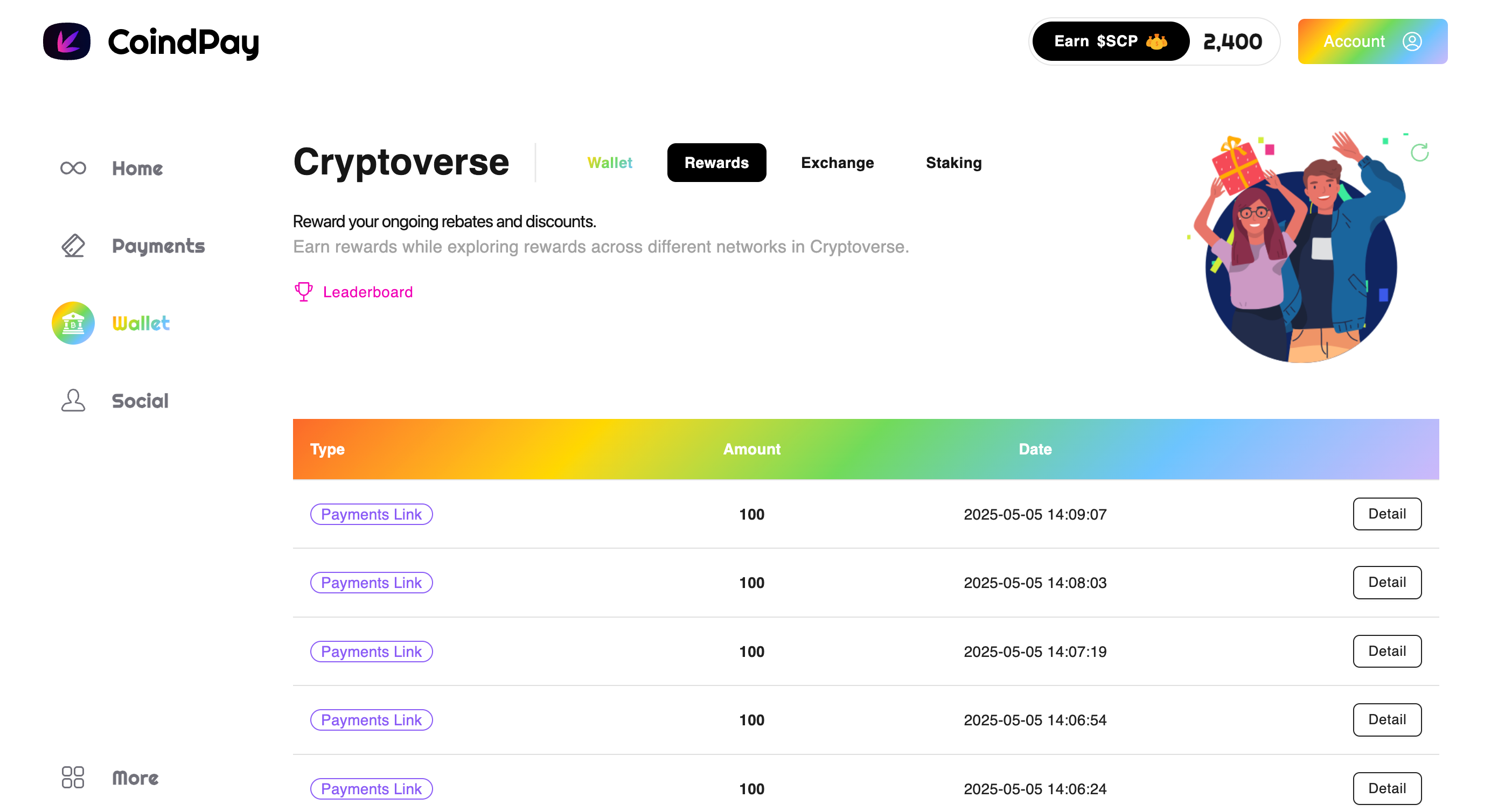Select the Rewards tab
Viewport: 1491px width, 812px height.
click(x=716, y=163)
